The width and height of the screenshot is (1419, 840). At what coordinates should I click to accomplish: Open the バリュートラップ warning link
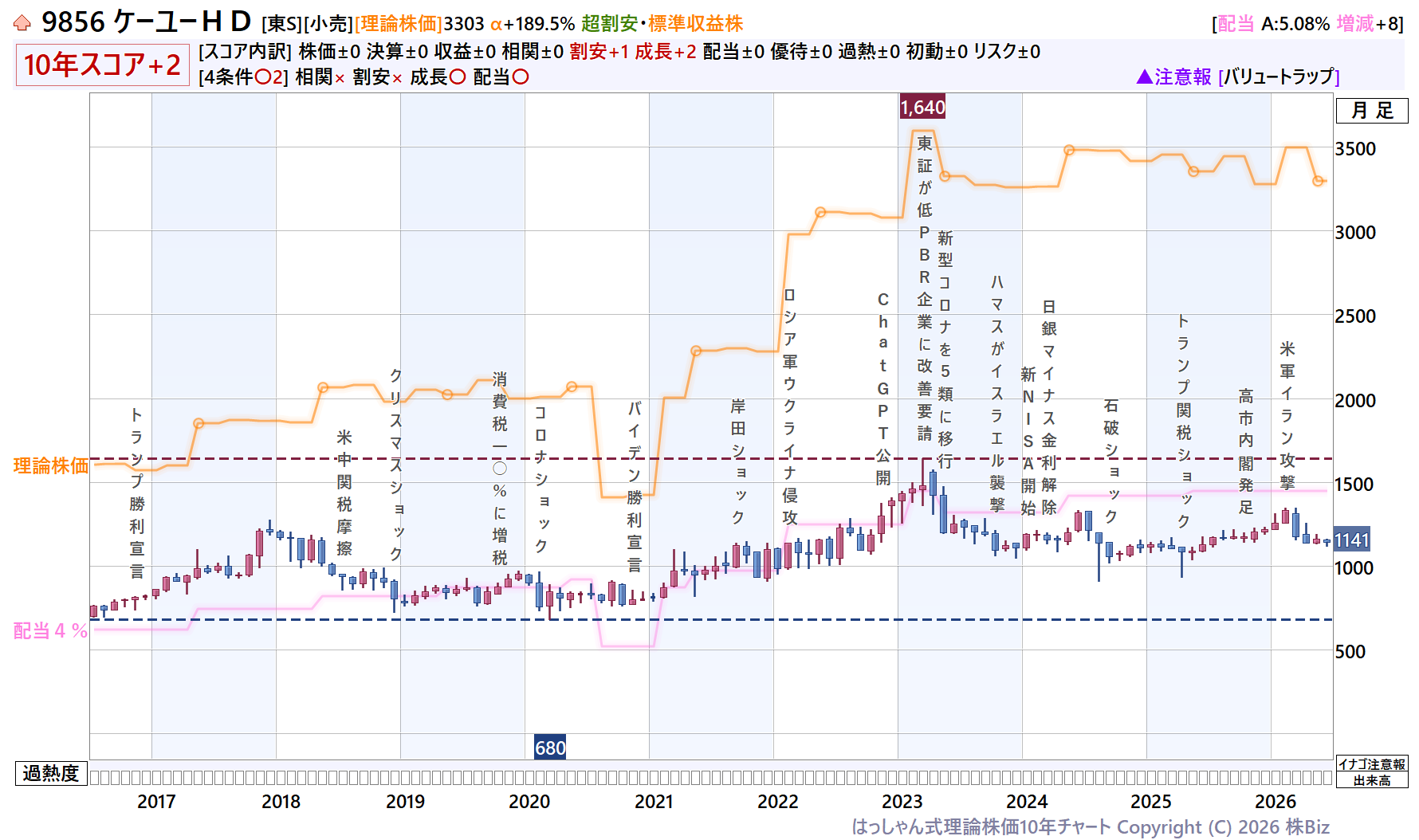click(x=1279, y=77)
